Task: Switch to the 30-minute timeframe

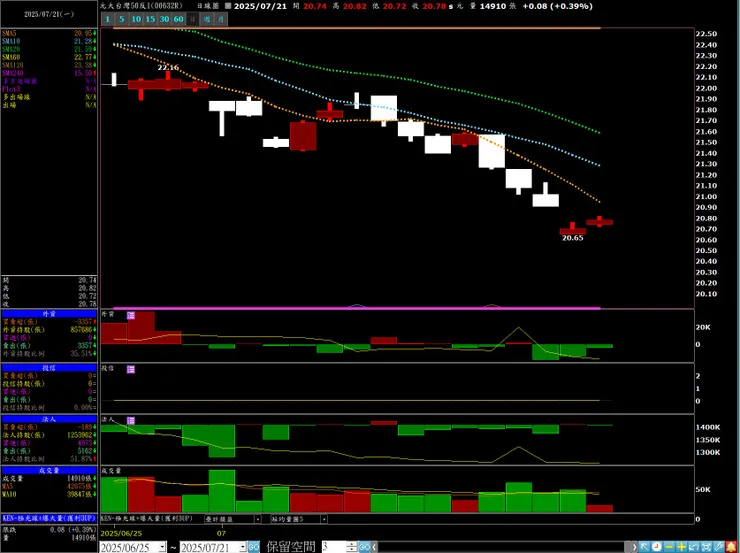Action: pyautogui.click(x=164, y=19)
